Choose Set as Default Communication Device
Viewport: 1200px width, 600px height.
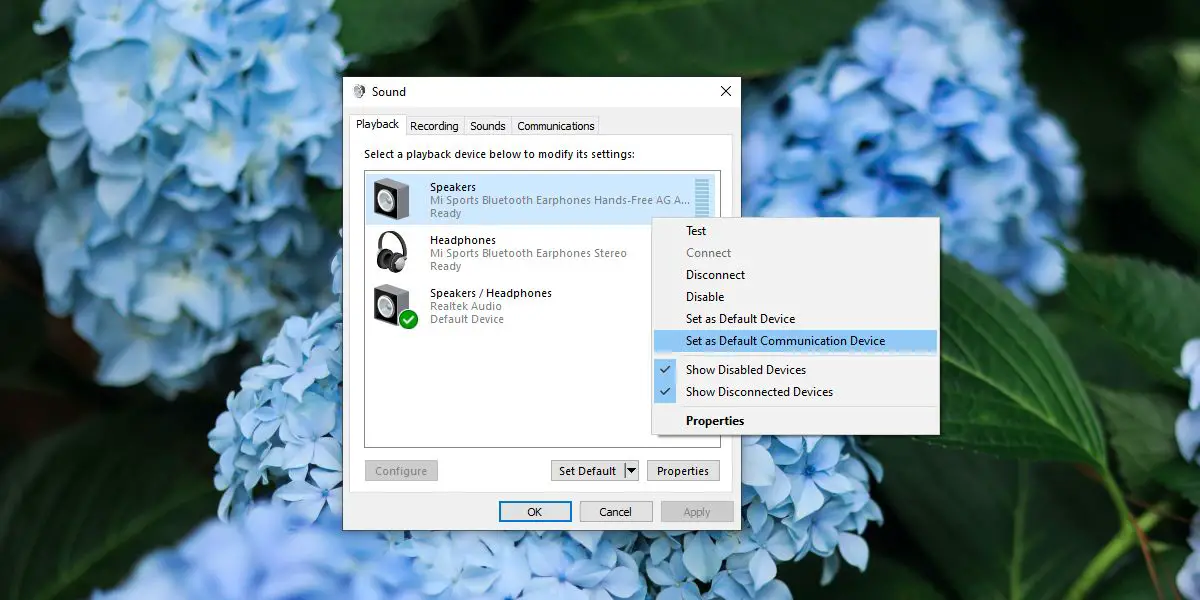[795, 341]
